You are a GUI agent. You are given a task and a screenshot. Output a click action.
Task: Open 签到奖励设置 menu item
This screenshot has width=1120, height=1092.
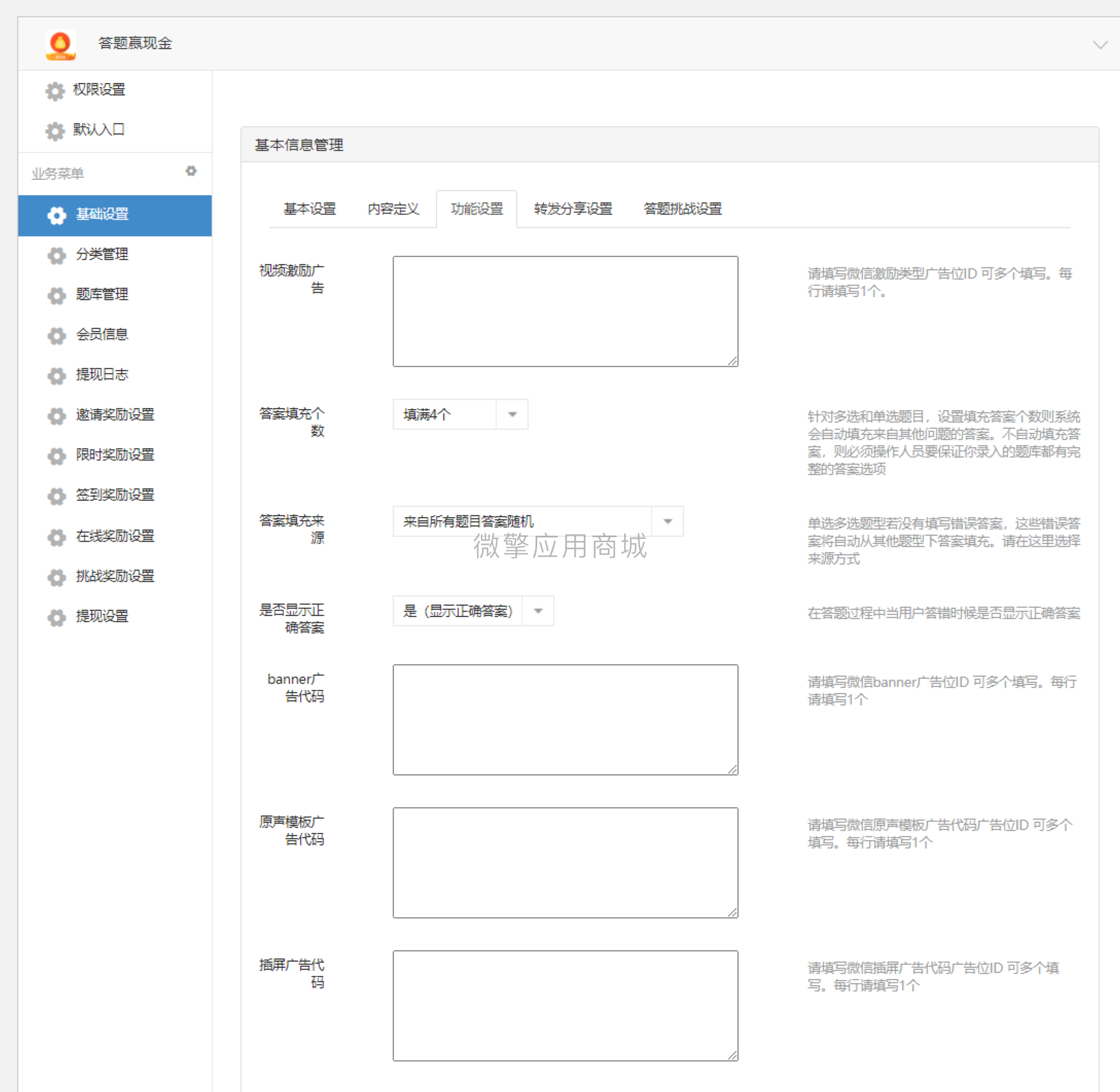[115, 495]
